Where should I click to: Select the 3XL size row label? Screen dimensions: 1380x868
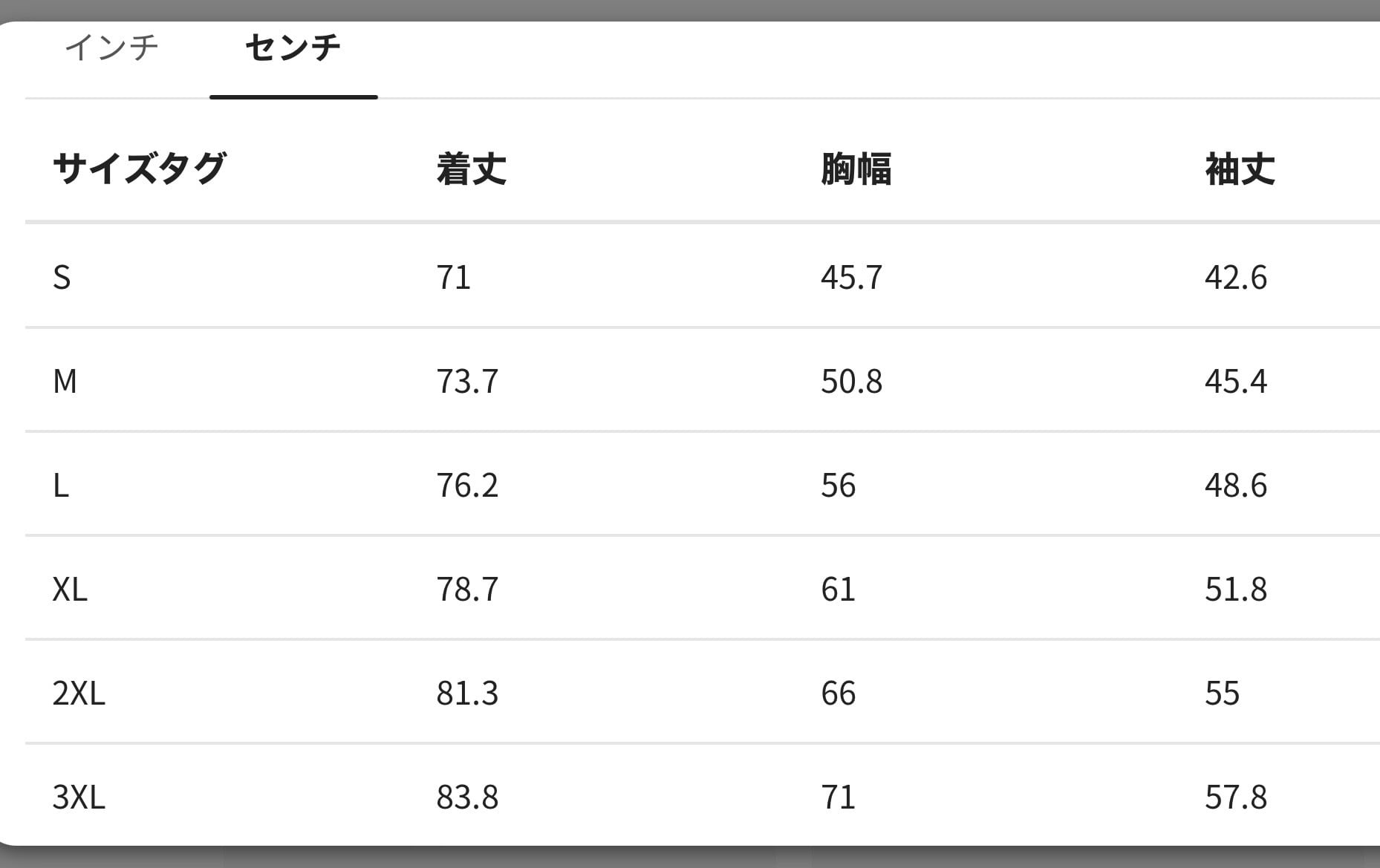79,797
